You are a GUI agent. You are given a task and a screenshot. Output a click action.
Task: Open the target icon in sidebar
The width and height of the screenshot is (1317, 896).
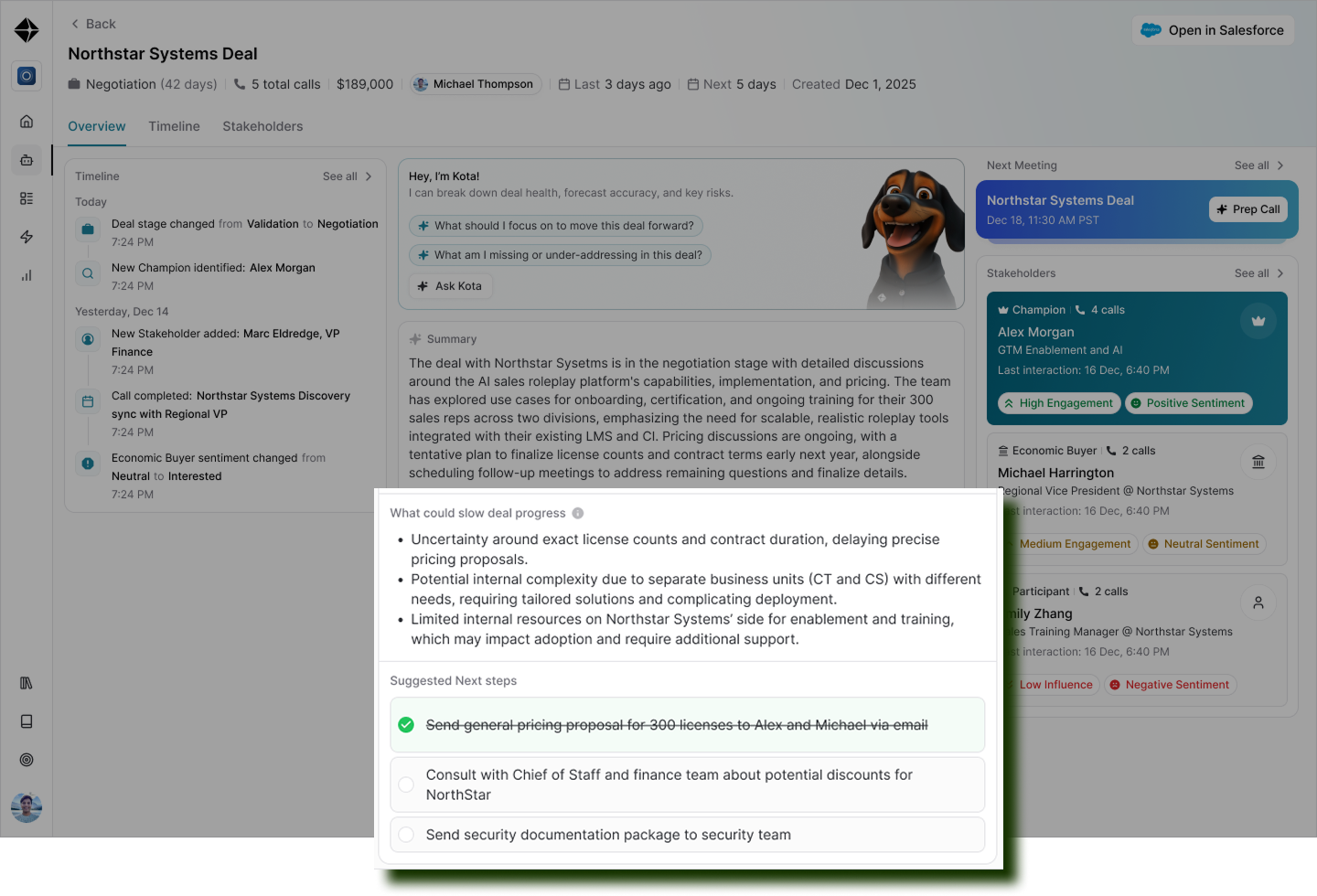click(x=27, y=760)
